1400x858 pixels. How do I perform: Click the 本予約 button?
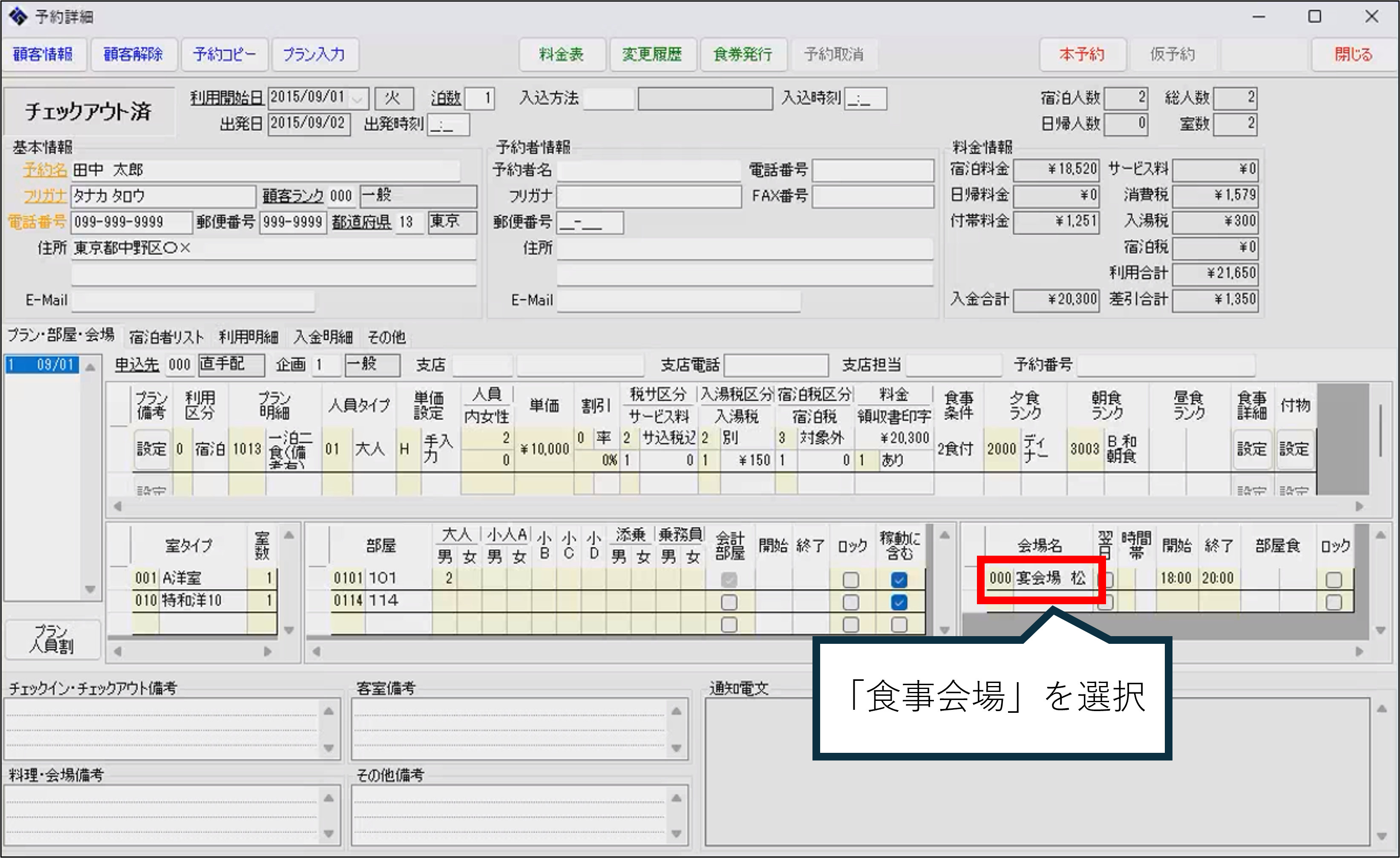[1082, 55]
